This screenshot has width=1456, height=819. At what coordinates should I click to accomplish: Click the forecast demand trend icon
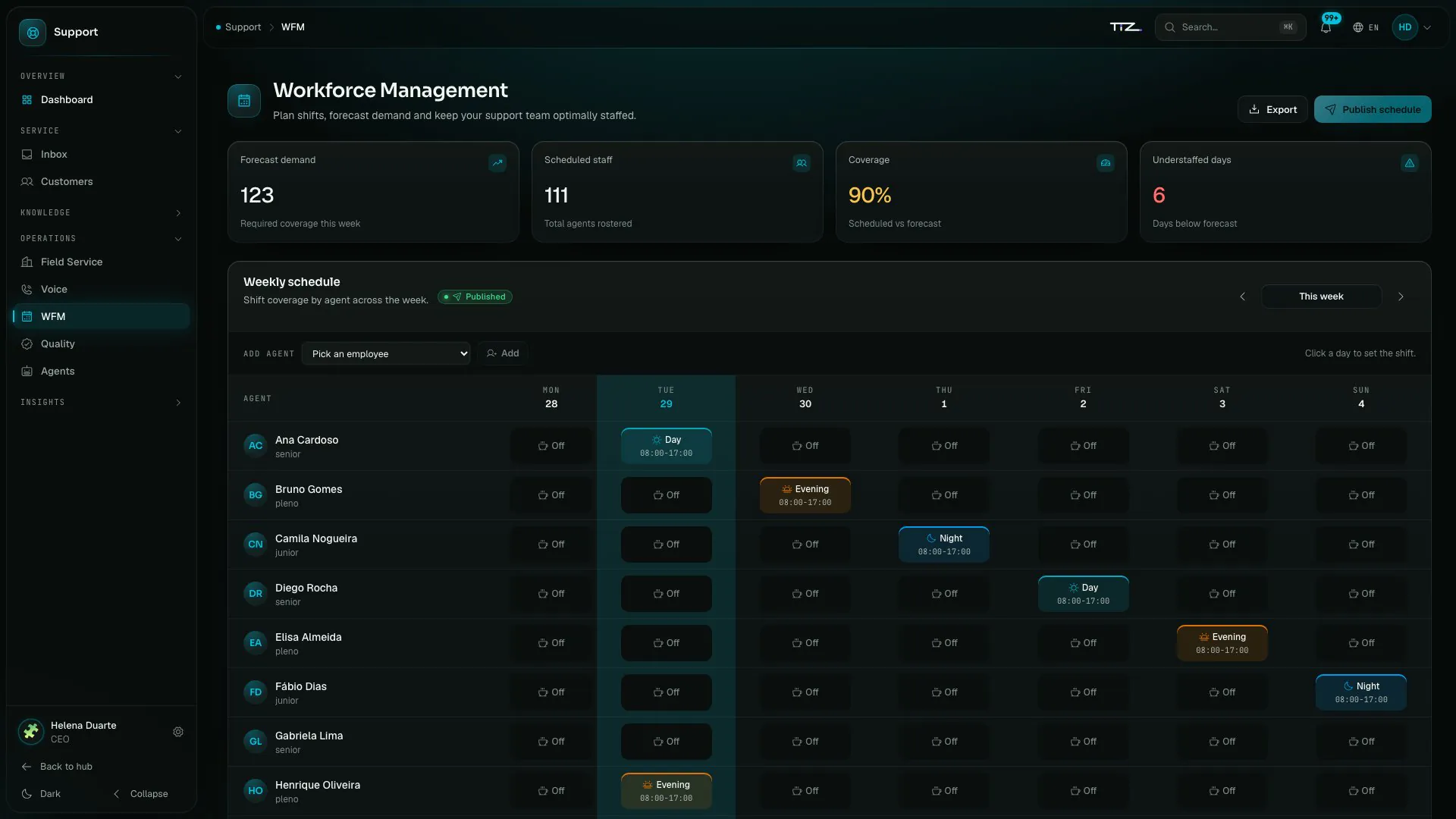pos(497,163)
